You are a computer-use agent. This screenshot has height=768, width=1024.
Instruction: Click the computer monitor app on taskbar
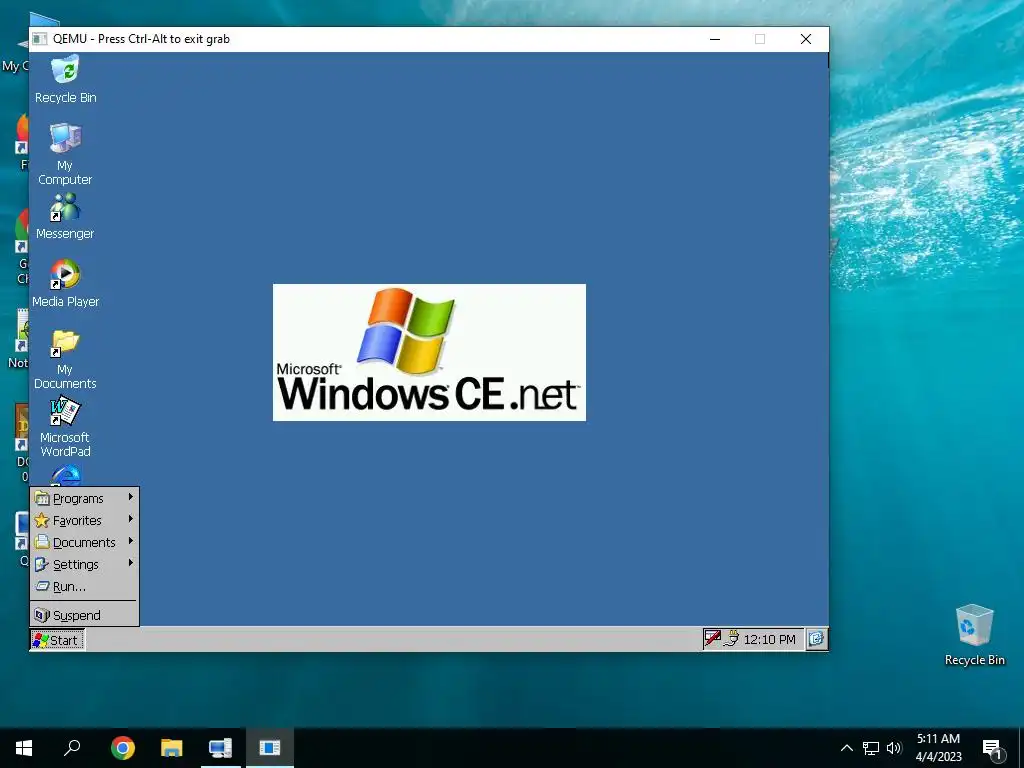221,748
